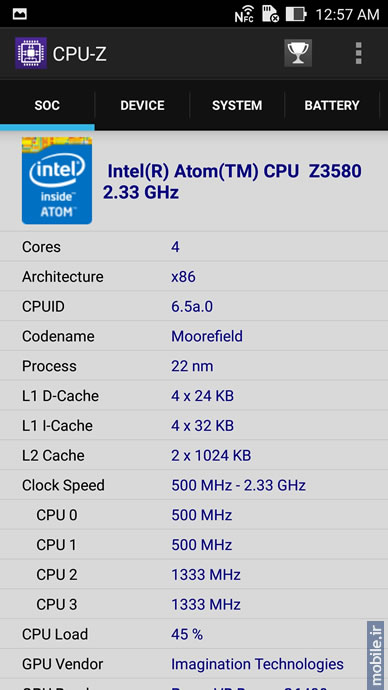Switch to the SYSTEM tab
388x690 pixels.
pyautogui.click(x=237, y=106)
